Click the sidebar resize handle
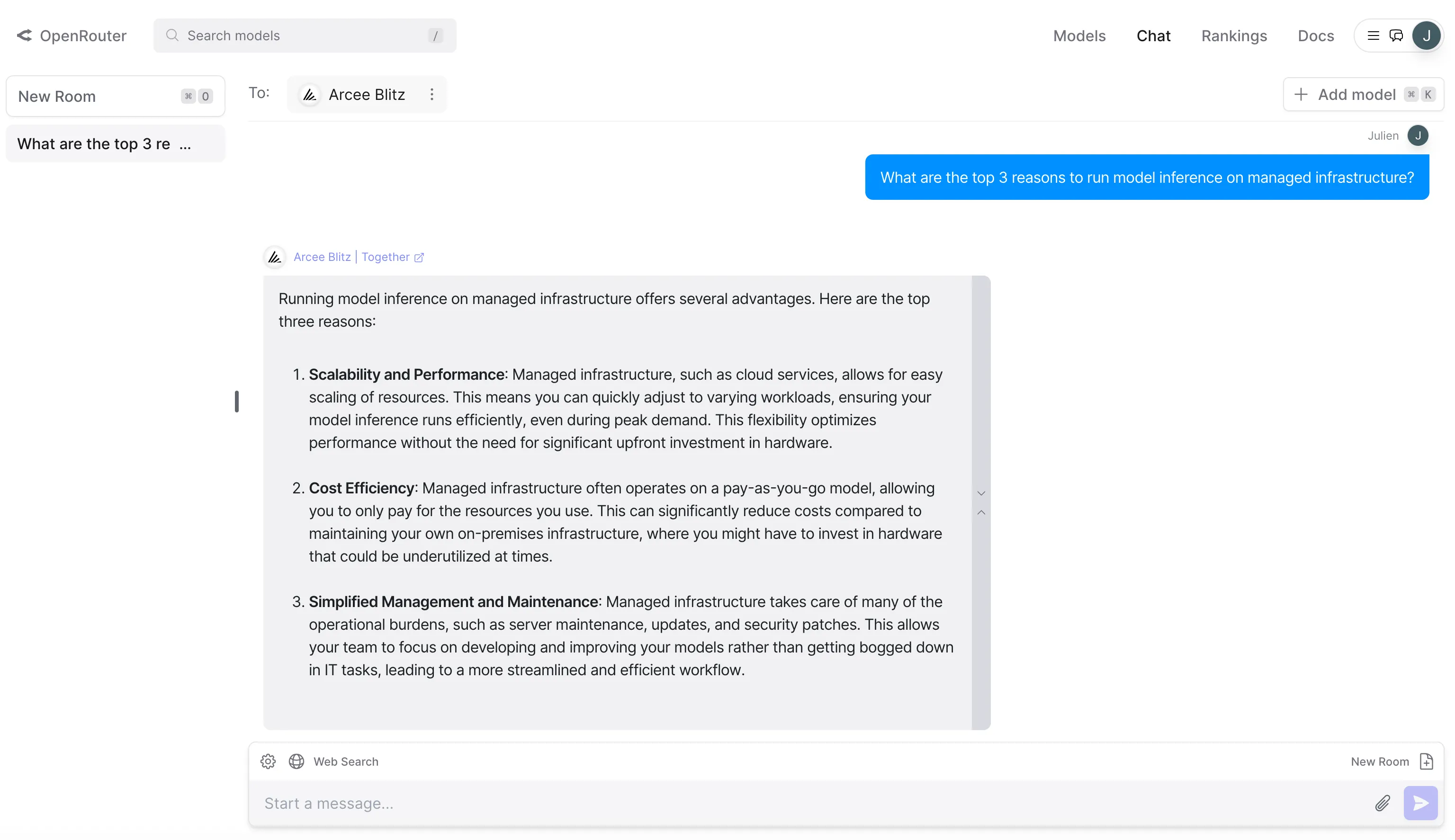The height and width of the screenshot is (840, 1455). click(x=236, y=402)
